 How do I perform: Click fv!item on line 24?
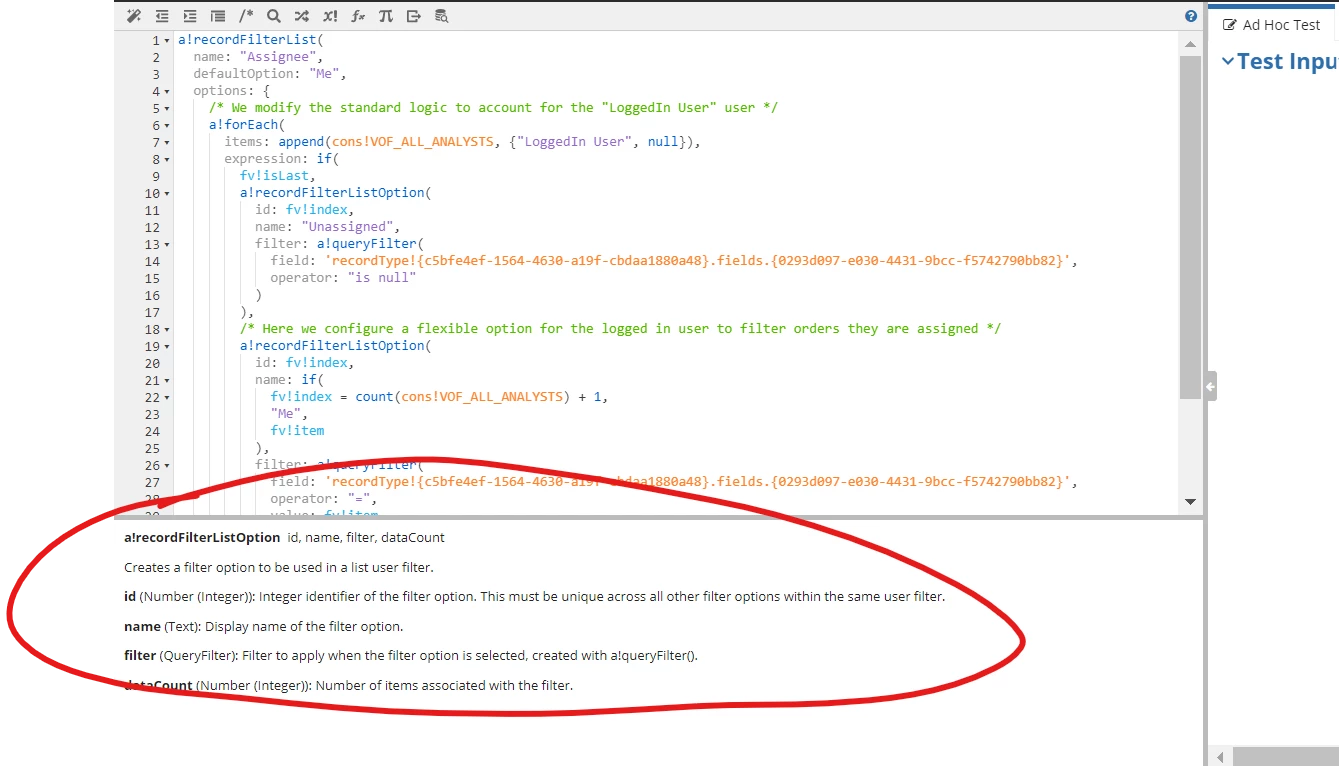(297, 432)
